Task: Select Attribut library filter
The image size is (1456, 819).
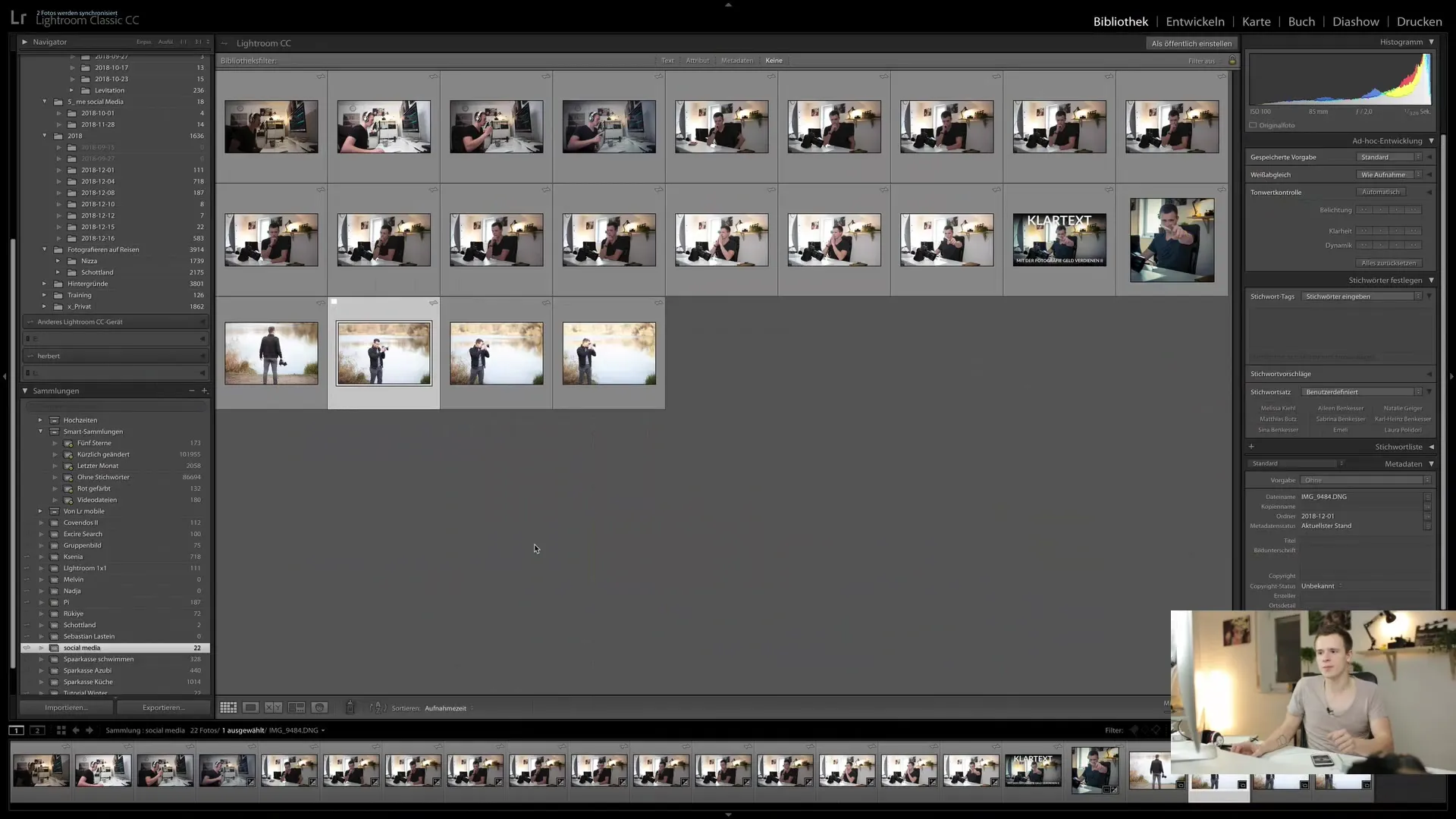Action: [x=698, y=61]
